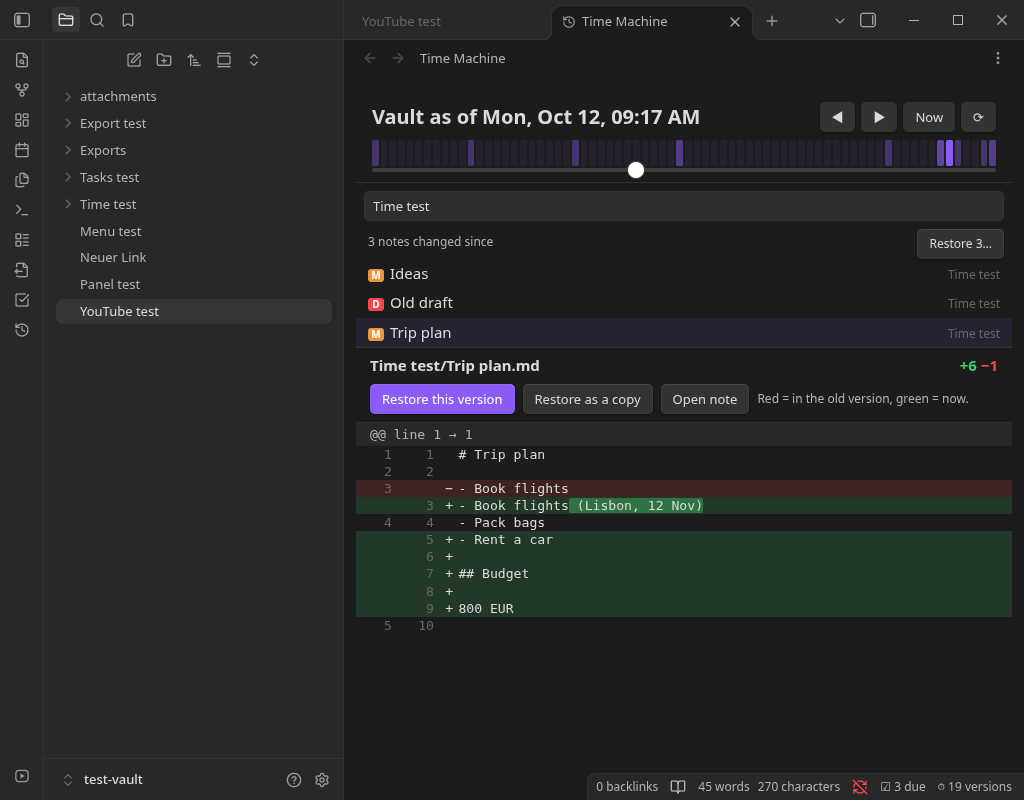Collapse or expand all folders icon
The width and height of the screenshot is (1024, 800).
pyautogui.click(x=254, y=60)
